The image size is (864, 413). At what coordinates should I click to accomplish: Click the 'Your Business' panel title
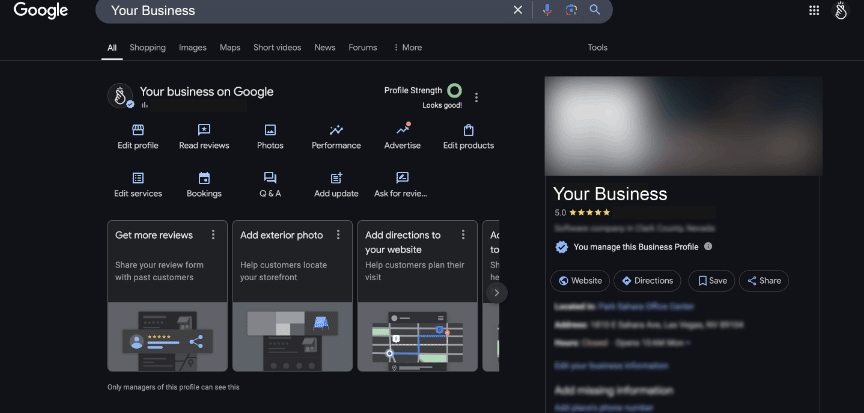(x=610, y=194)
